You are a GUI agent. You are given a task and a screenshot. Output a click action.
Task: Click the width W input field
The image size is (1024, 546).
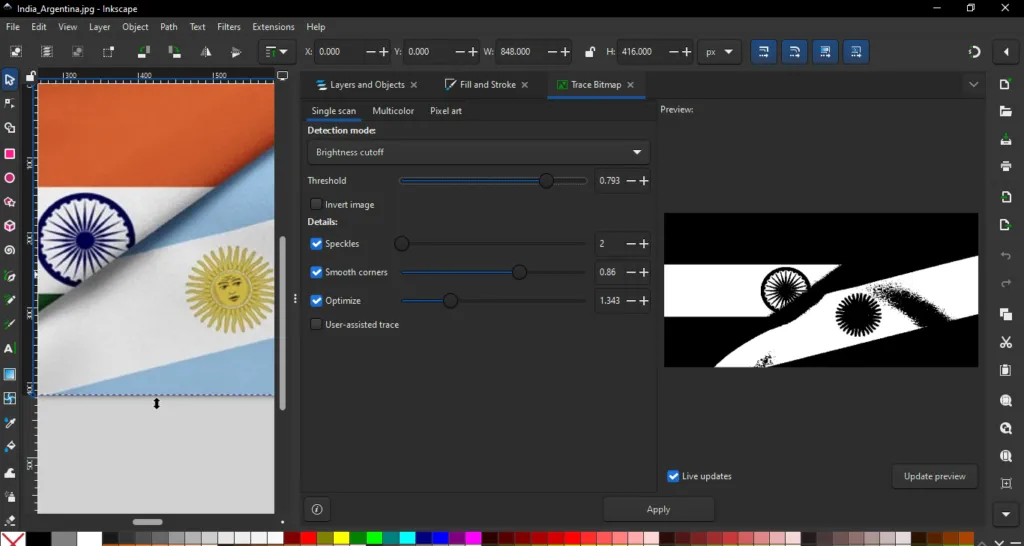click(520, 52)
